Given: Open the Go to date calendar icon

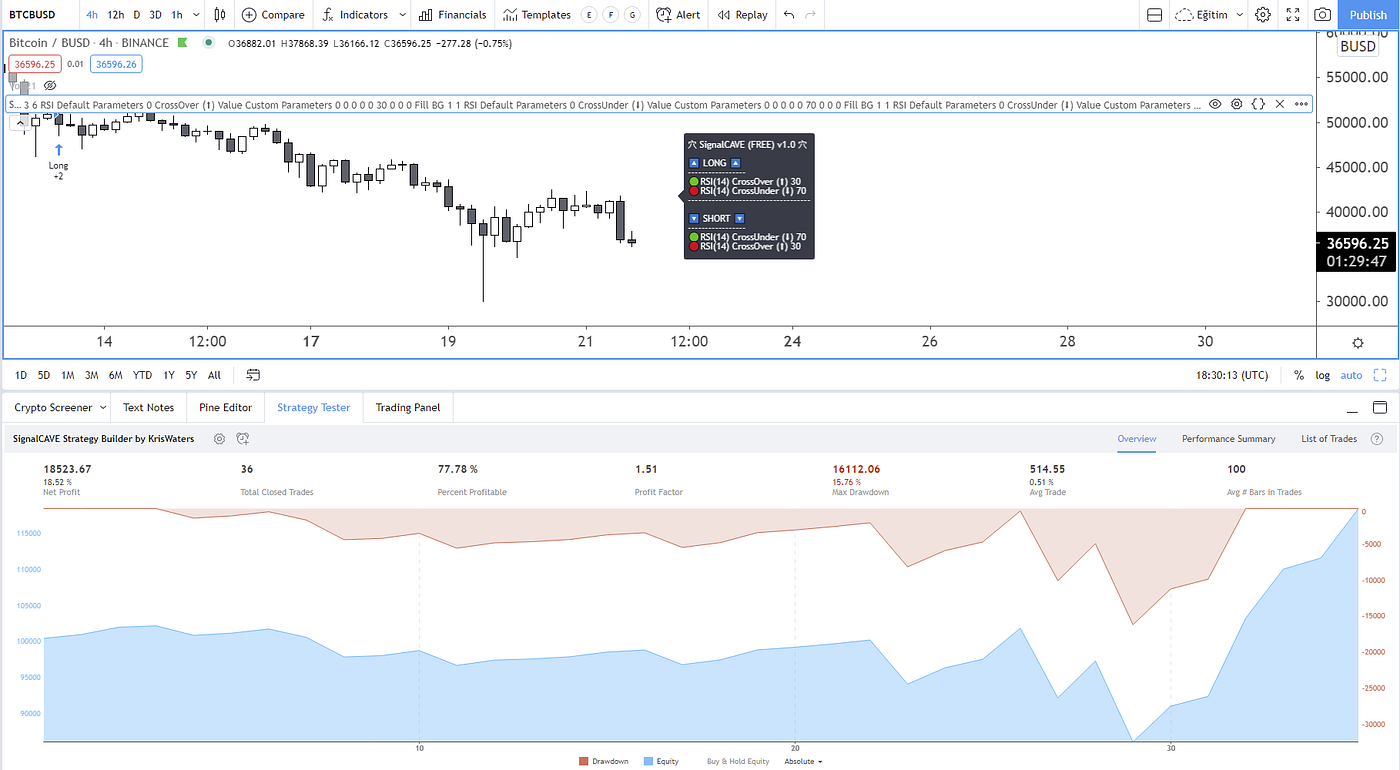Looking at the screenshot, I should (x=253, y=374).
